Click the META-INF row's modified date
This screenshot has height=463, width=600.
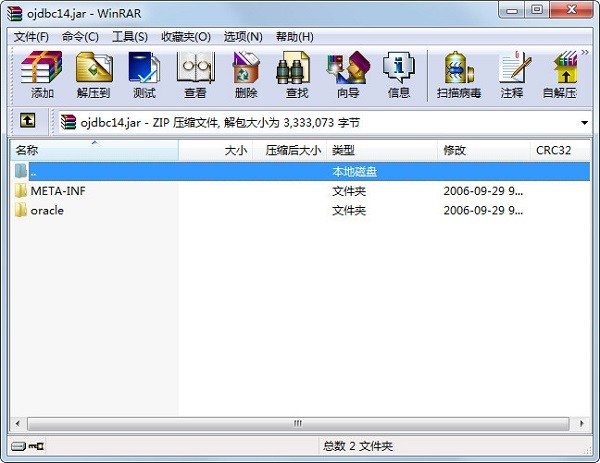click(x=483, y=191)
